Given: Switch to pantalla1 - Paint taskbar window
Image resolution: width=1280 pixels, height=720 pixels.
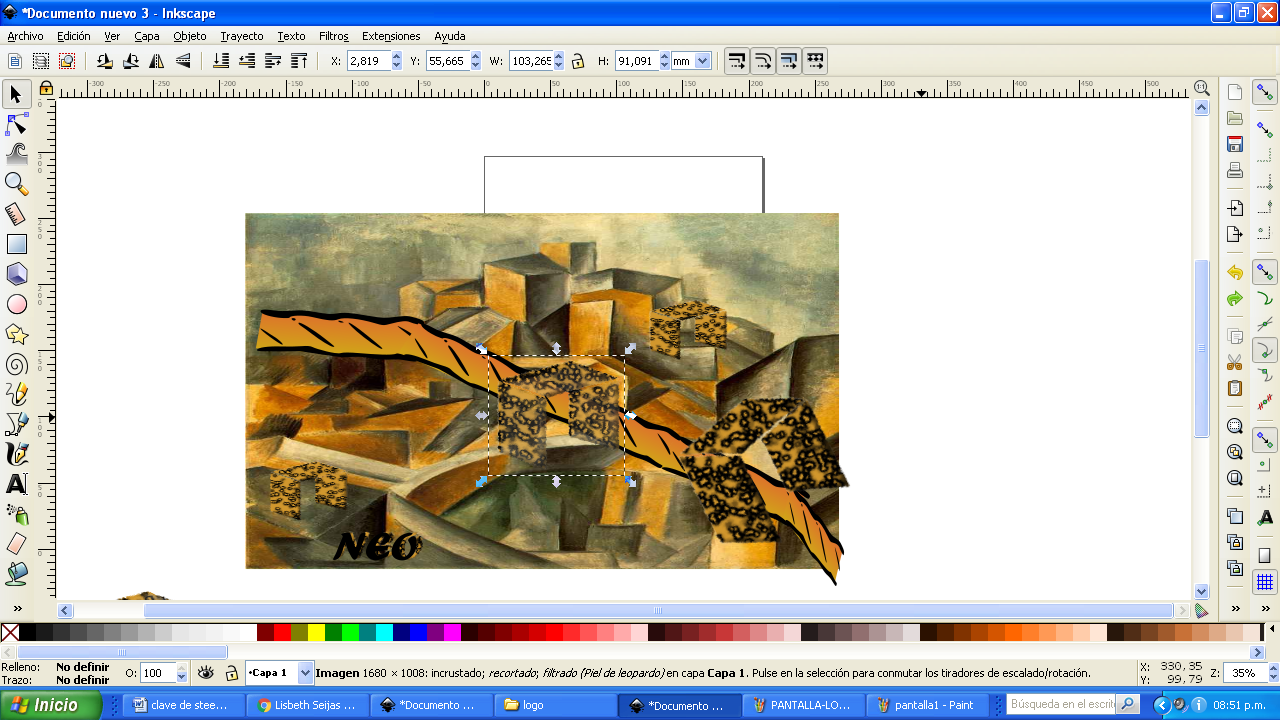Looking at the screenshot, I should 927,705.
